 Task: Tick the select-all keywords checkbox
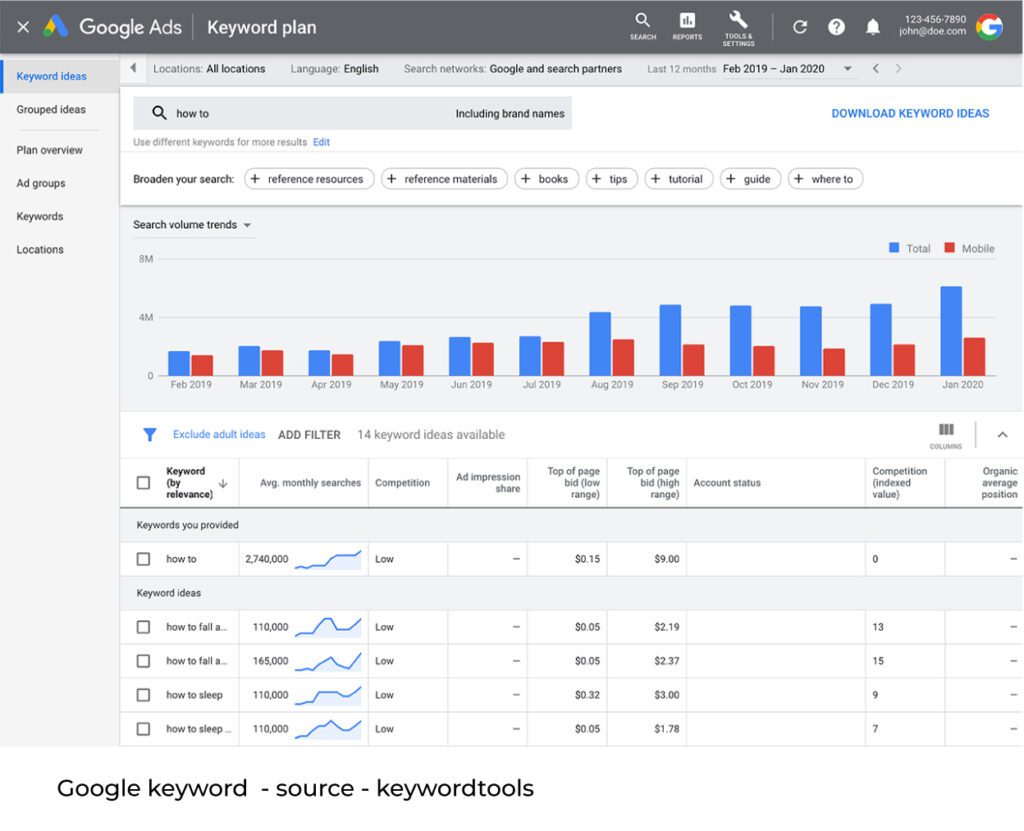tap(144, 483)
